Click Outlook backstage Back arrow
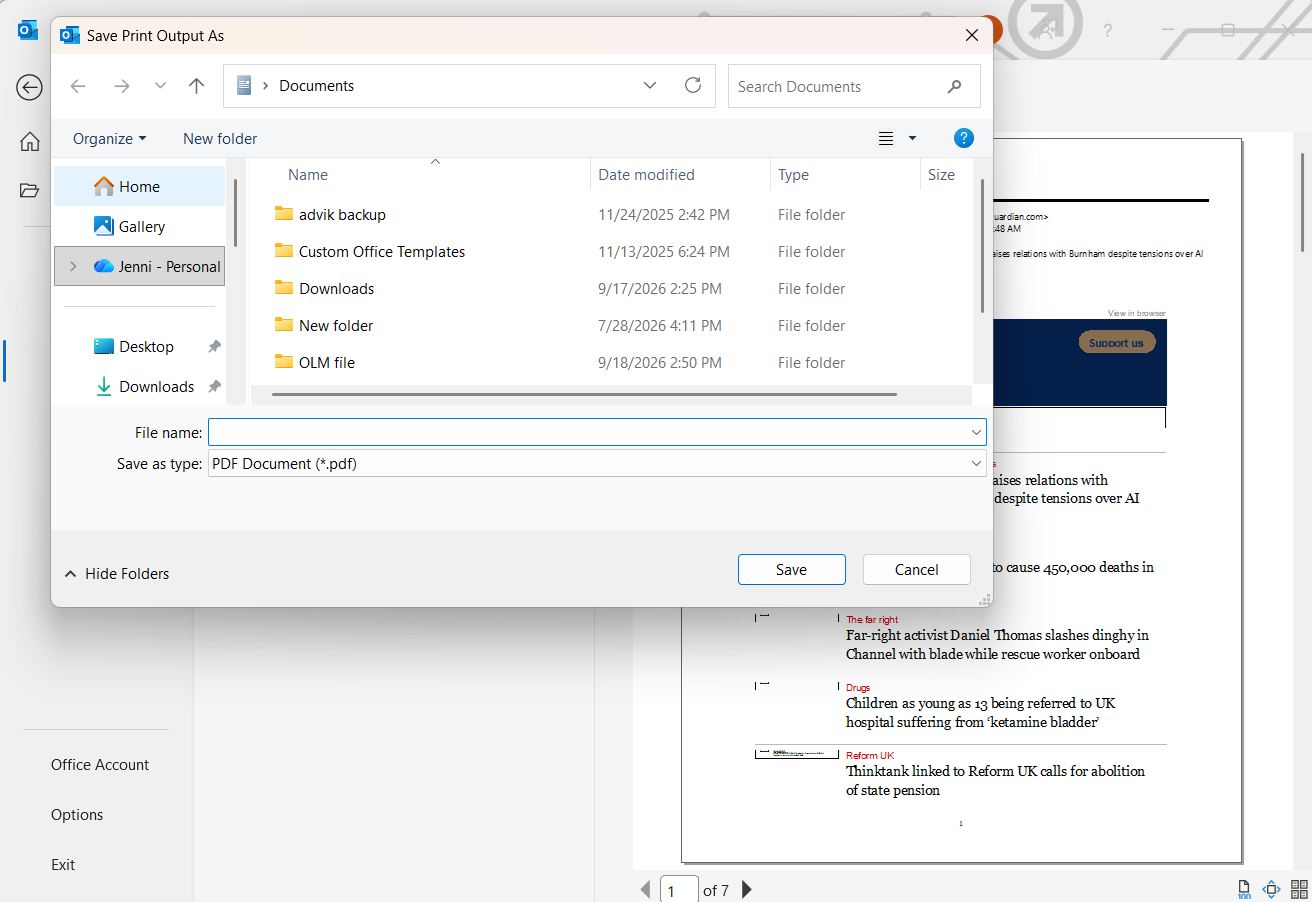The width and height of the screenshot is (1312, 902). [29, 88]
